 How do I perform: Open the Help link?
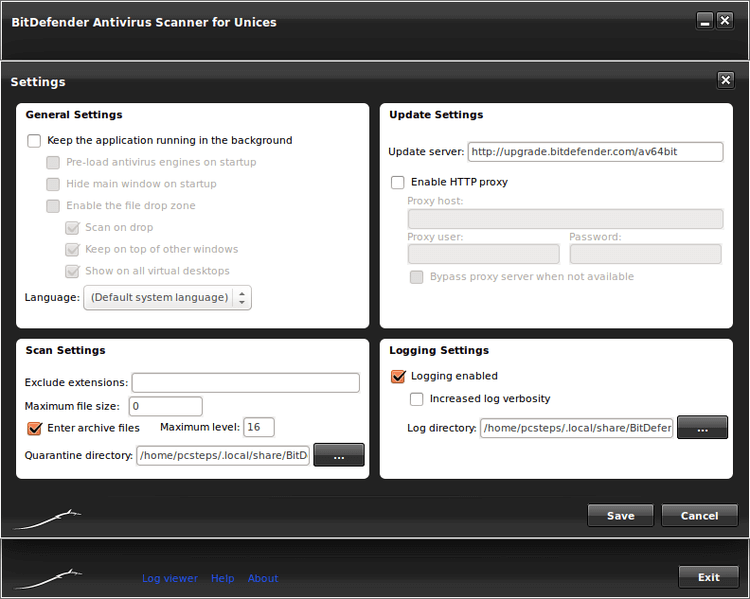[222, 578]
